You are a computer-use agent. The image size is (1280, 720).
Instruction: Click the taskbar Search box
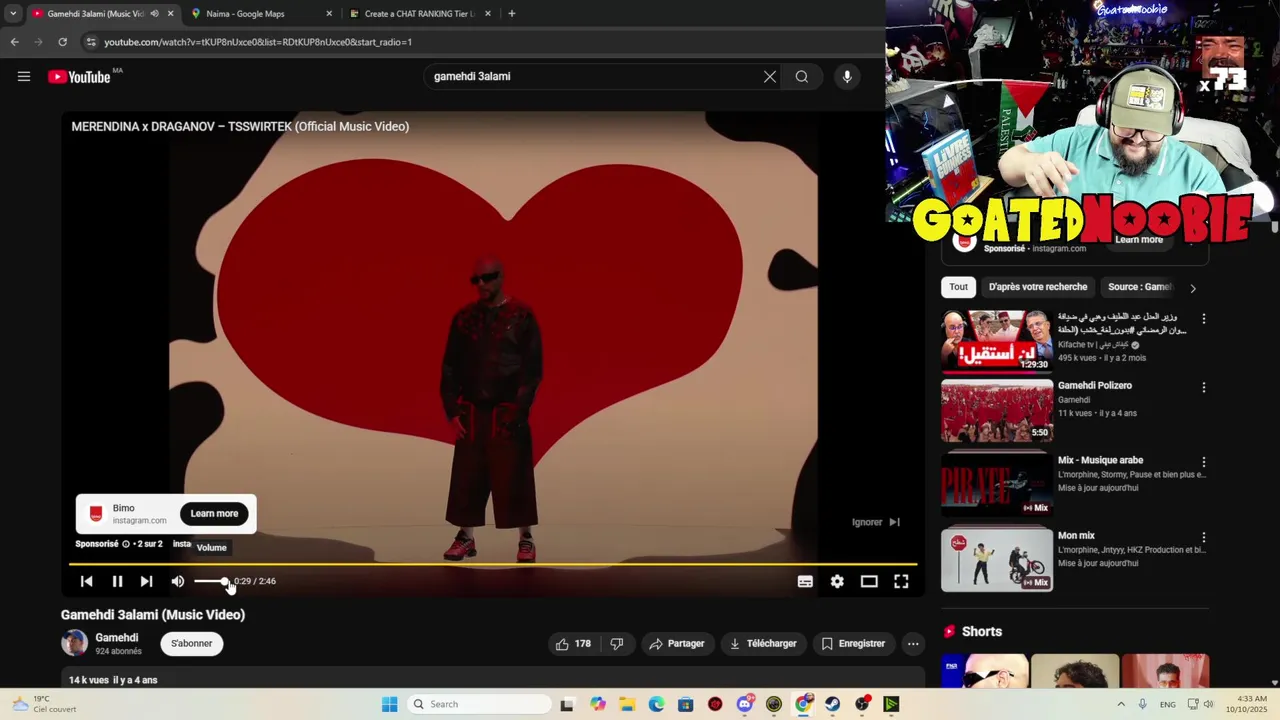click(480, 704)
